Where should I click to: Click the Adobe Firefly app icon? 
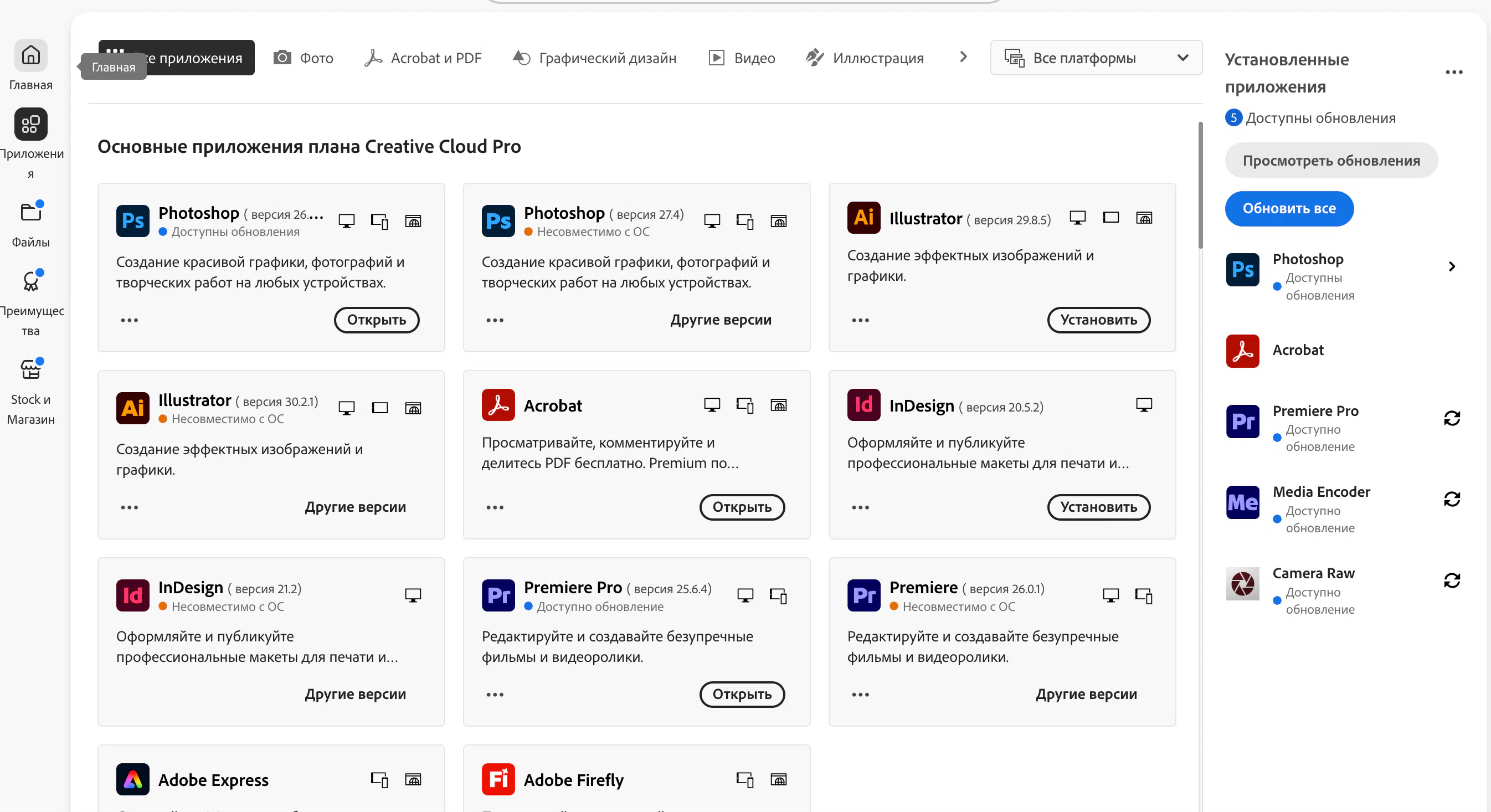pos(498,779)
